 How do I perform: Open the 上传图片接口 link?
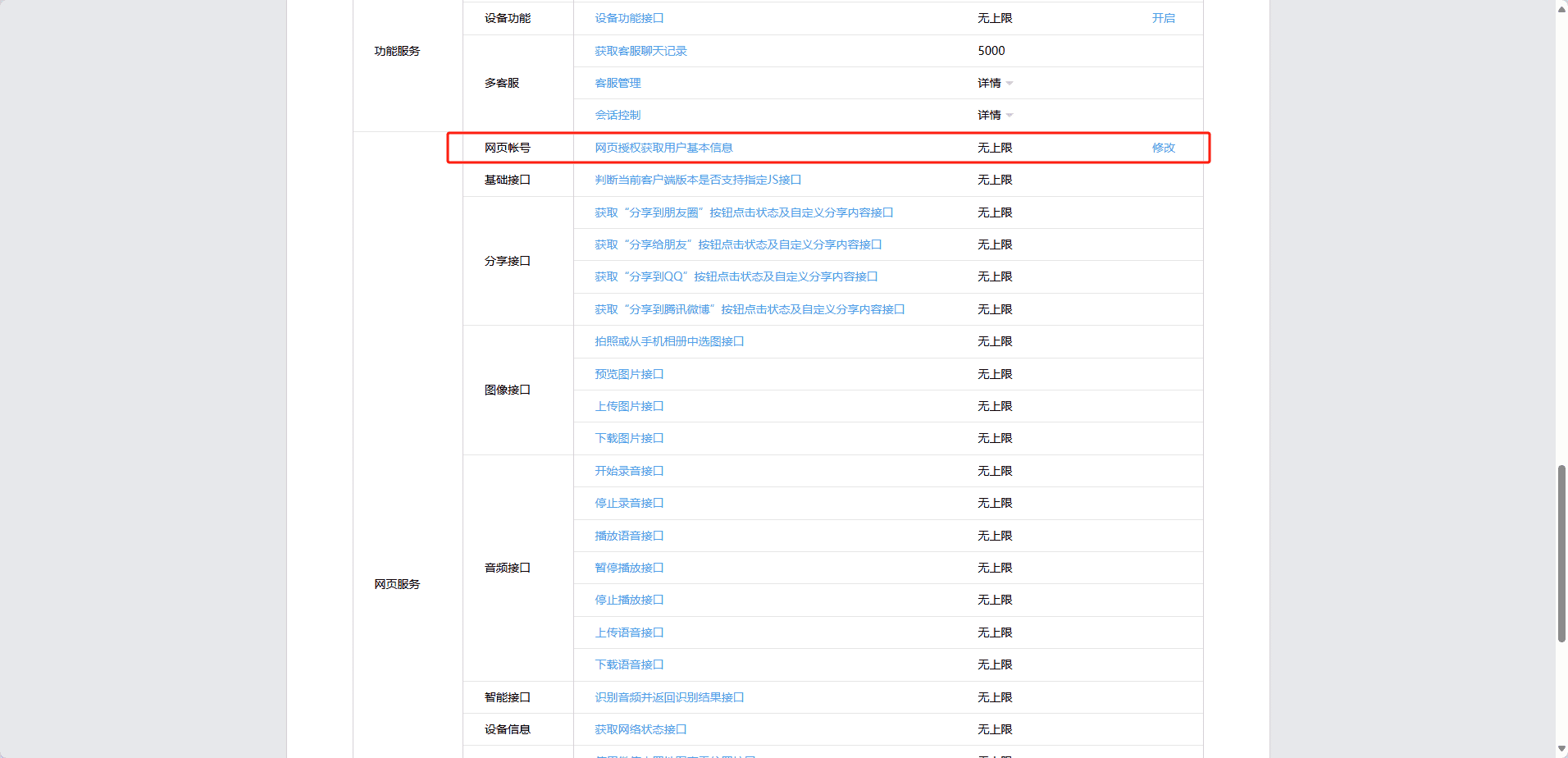pos(629,406)
